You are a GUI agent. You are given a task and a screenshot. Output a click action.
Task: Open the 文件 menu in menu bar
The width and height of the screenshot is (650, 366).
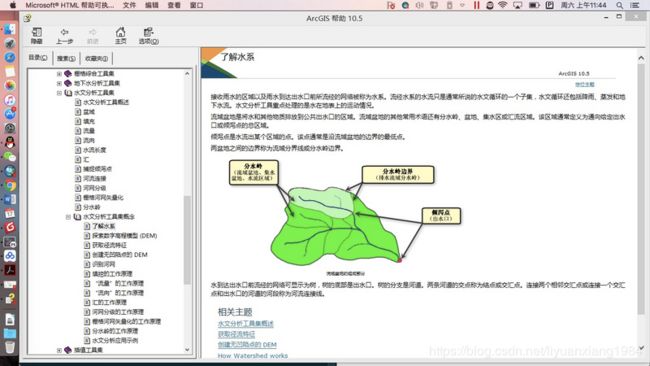129,5
